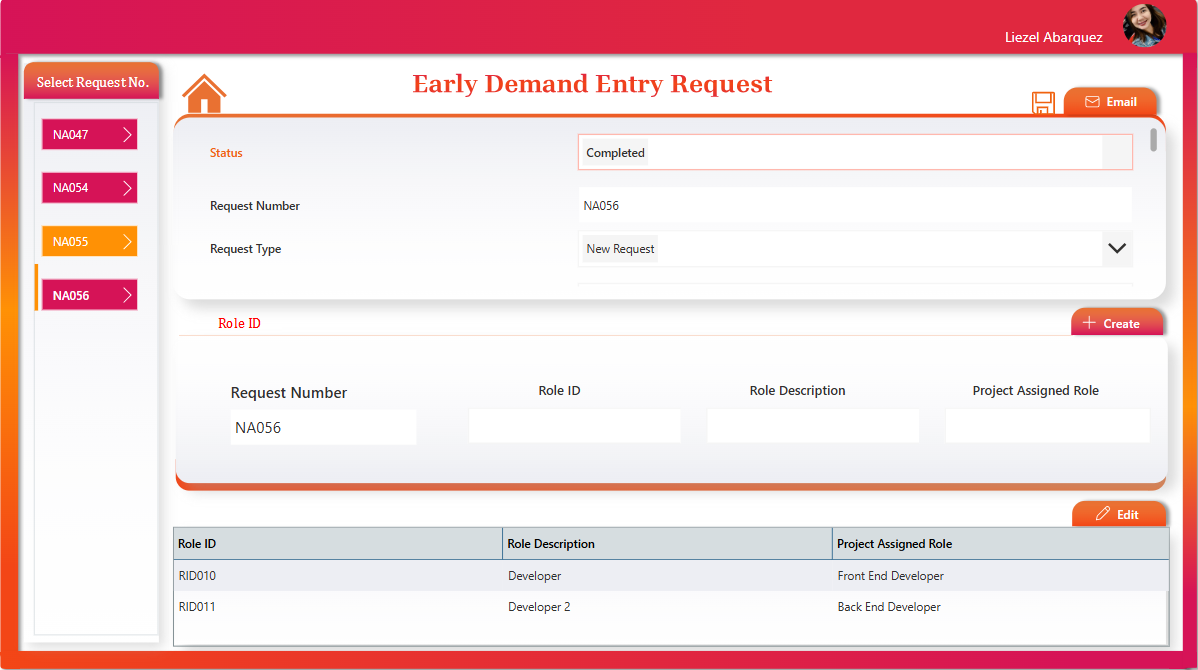
Task: Select highlighted request NA055
Action: (89, 241)
